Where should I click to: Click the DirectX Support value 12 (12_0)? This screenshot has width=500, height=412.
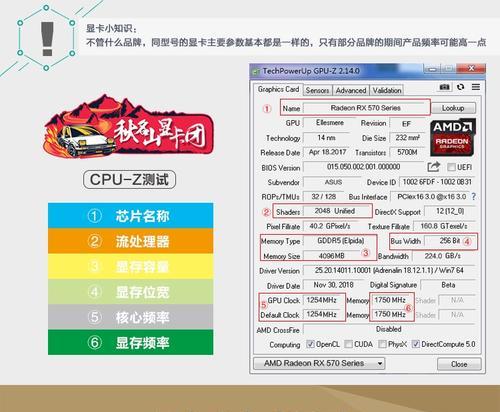coord(450,211)
